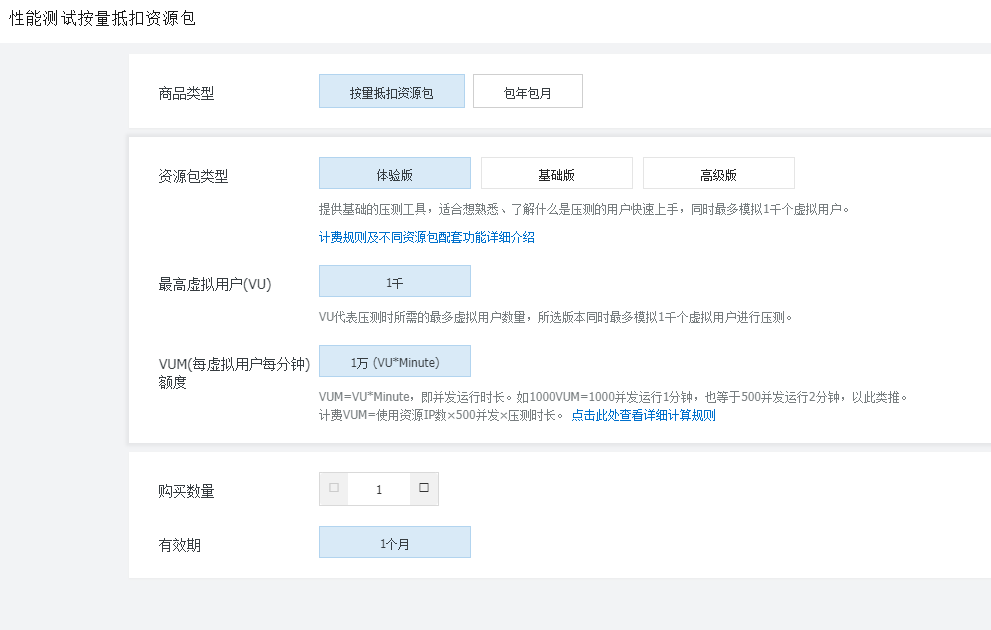Switch product type to 包年包月
The width and height of the screenshot is (991, 630).
tap(527, 92)
